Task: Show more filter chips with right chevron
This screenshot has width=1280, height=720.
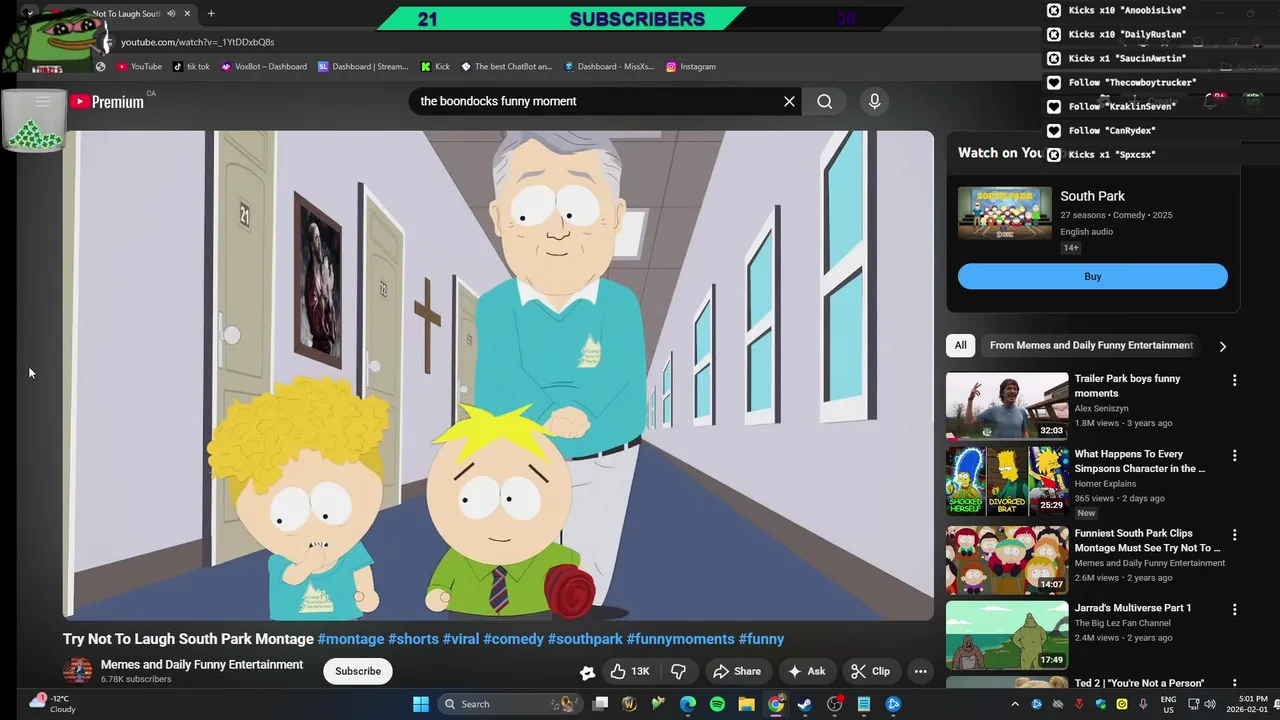Action: click(x=1222, y=346)
